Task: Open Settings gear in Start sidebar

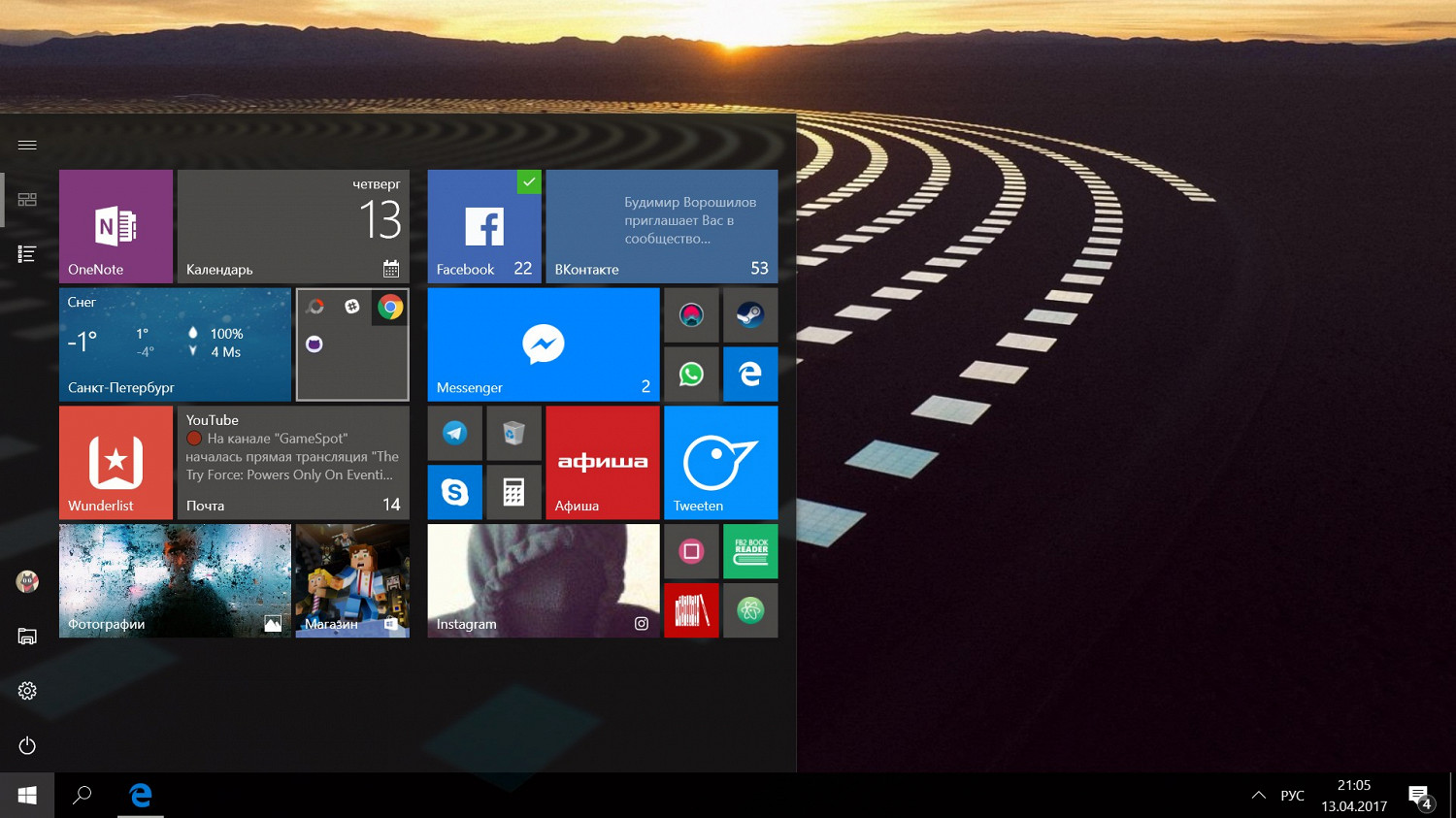Action: pyautogui.click(x=27, y=691)
